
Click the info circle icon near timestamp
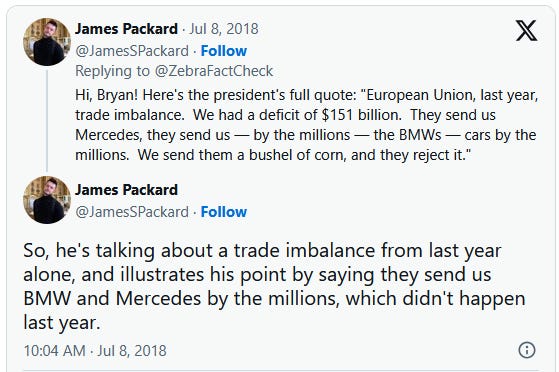[527, 350]
